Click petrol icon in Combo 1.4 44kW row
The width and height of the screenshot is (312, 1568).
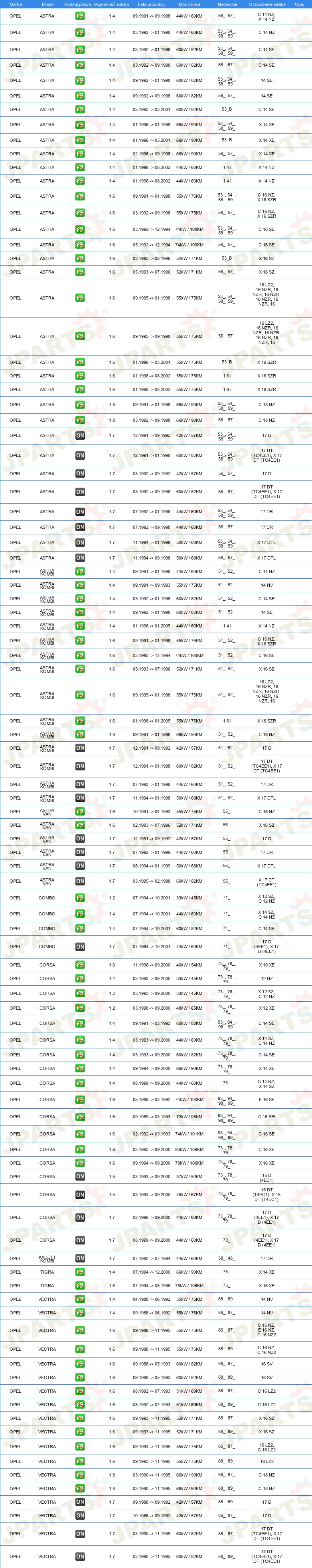tap(80, 913)
